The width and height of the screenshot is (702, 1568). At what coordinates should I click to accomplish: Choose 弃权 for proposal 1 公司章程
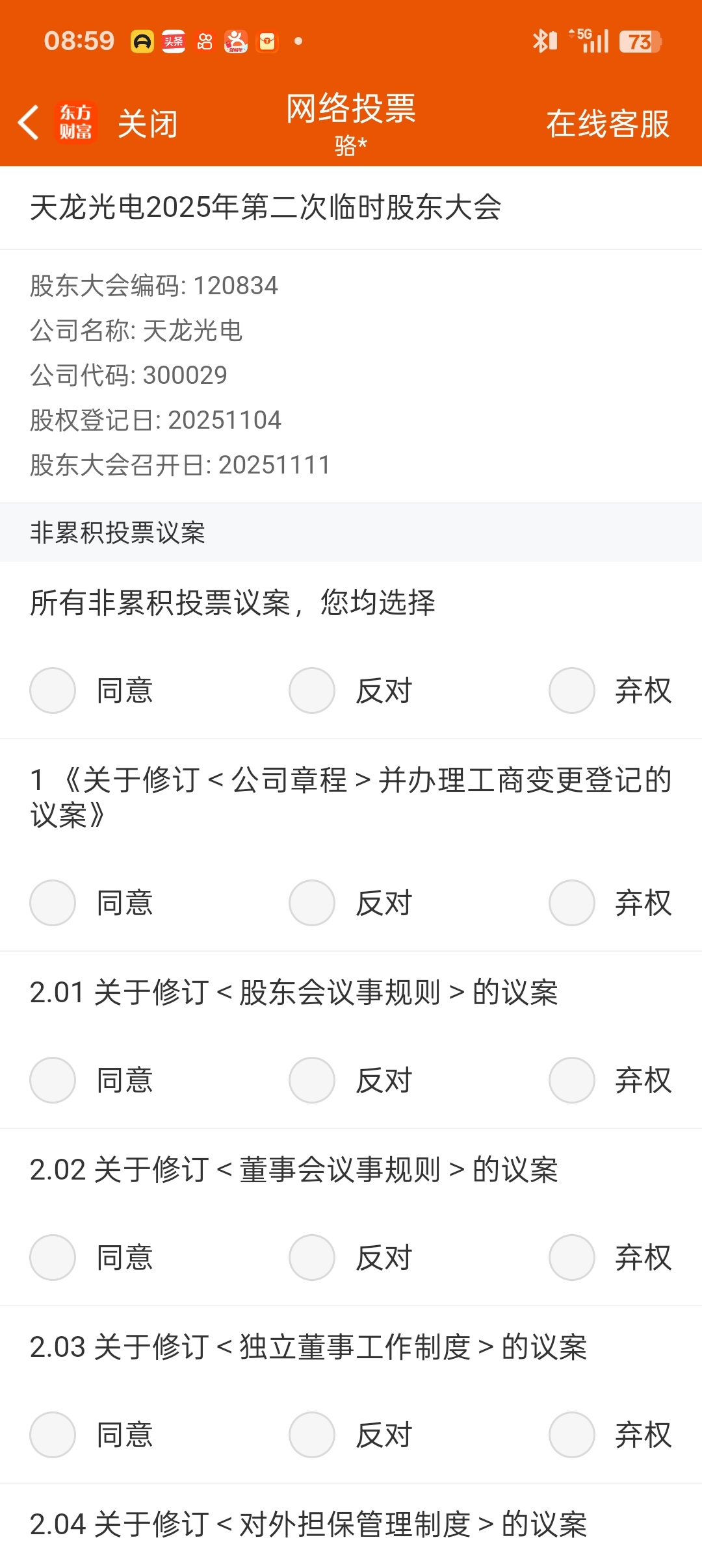coord(572,903)
